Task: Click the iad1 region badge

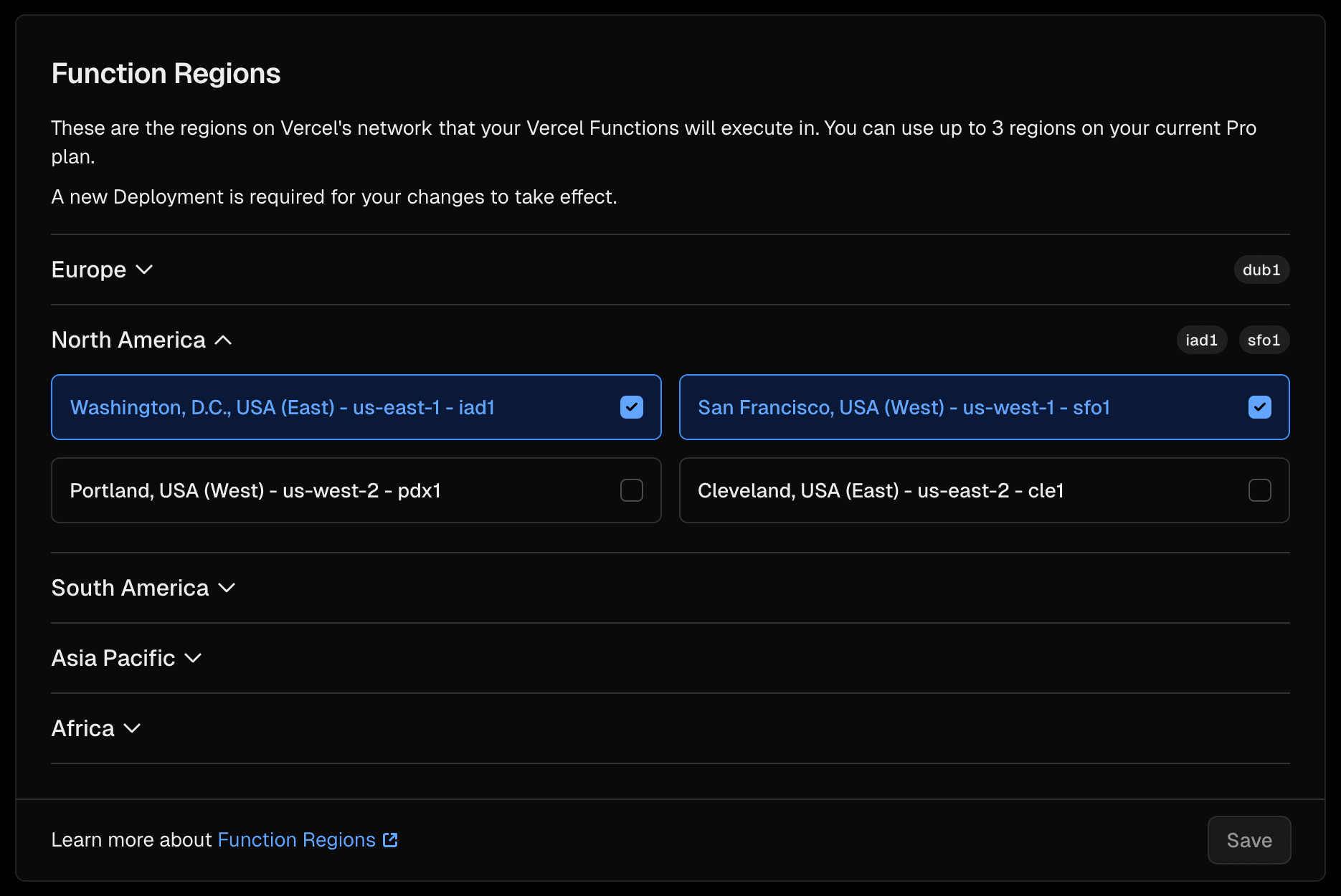Action: [1201, 340]
